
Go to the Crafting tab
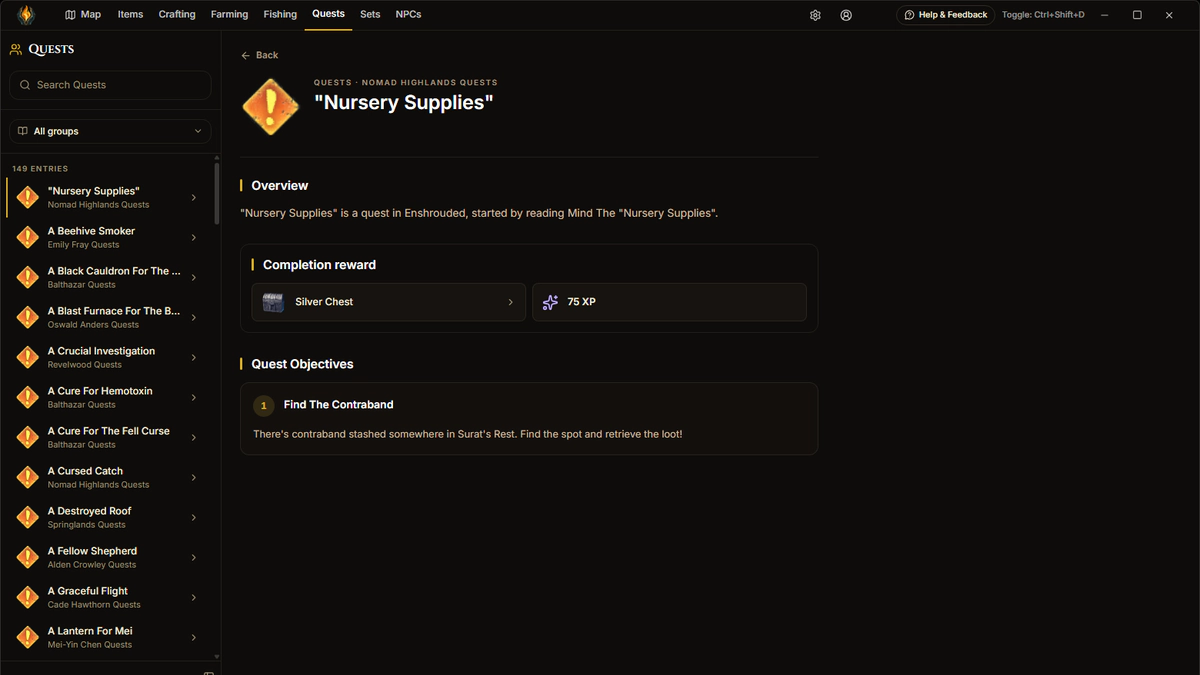(177, 15)
